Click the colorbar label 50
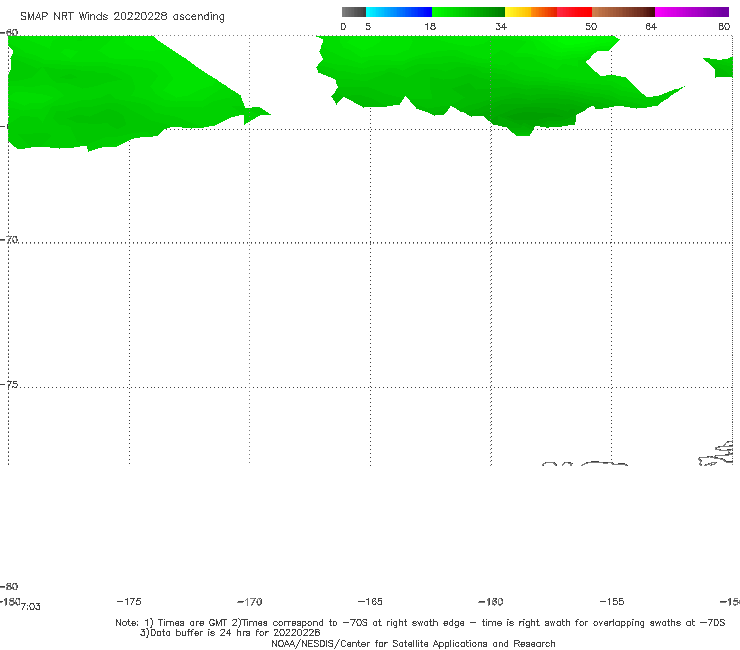The height and width of the screenshot is (650, 740). [591, 26]
